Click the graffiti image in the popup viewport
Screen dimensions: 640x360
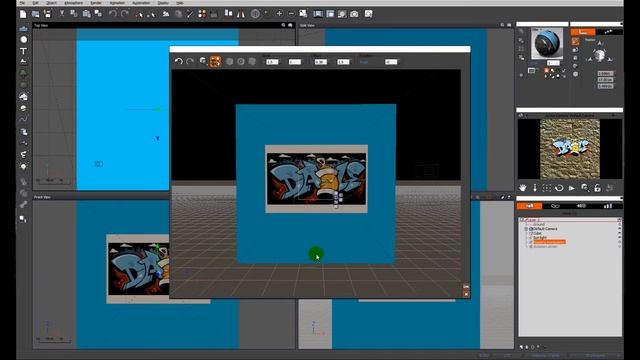[316, 178]
